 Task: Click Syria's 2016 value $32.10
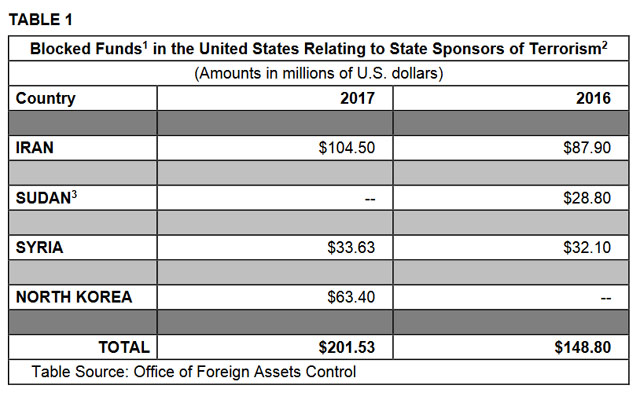584,247
